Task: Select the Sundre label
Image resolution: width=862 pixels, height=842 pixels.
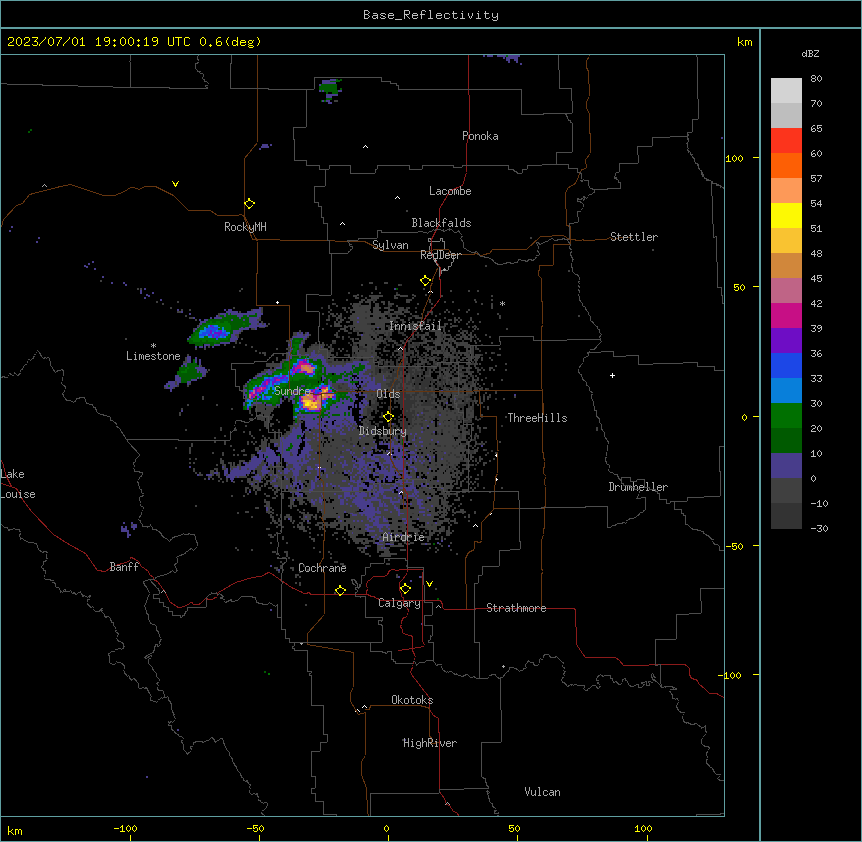Action: click(293, 391)
